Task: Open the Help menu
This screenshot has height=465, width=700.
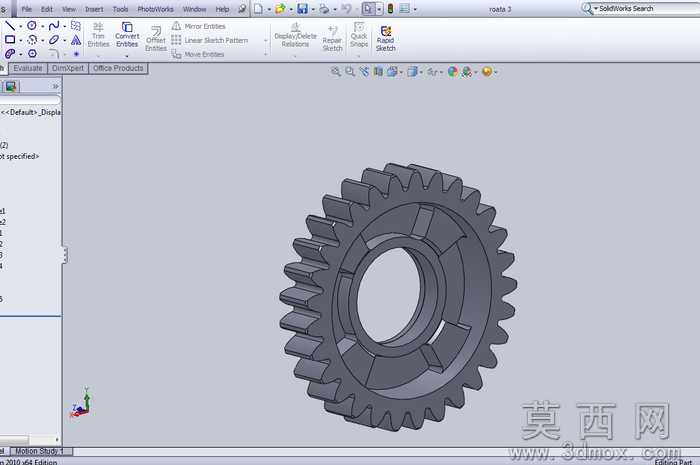Action: [x=222, y=9]
